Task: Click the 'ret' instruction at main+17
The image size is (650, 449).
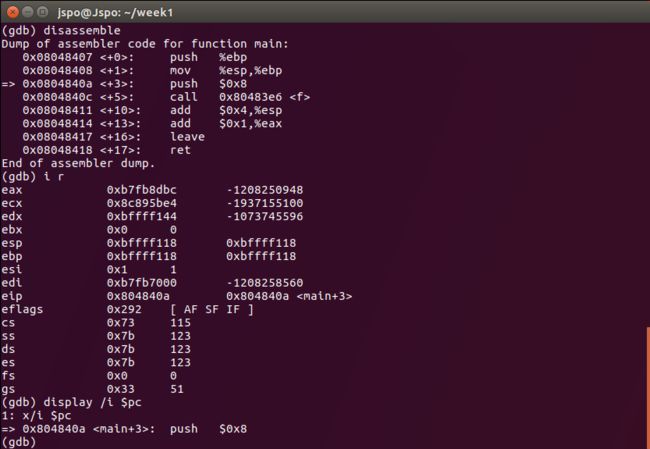Action: [x=180, y=150]
